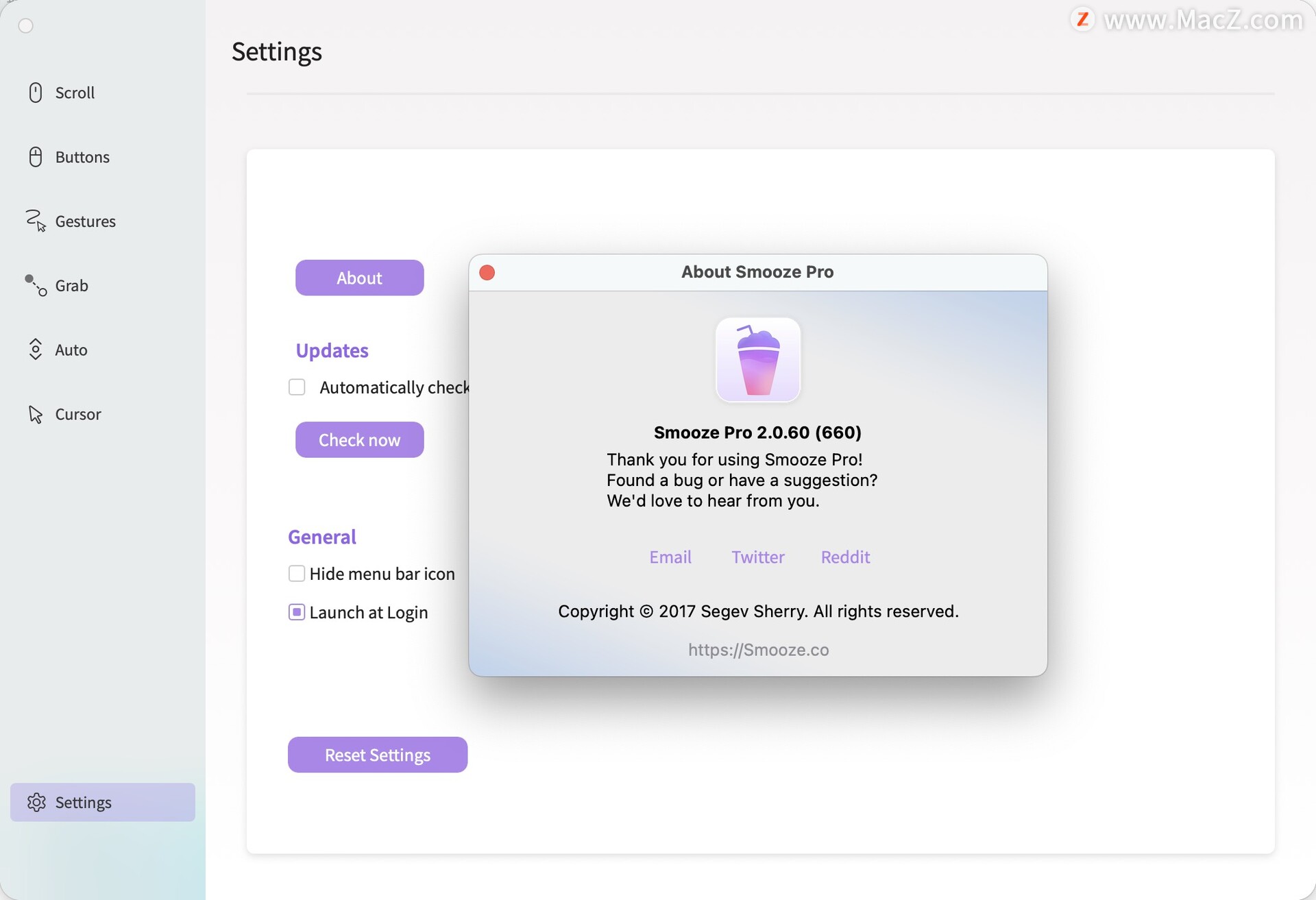Click the 'Found a bug or have a suggestion?' text
Viewport: 1316px width, 900px height.
tap(742, 480)
